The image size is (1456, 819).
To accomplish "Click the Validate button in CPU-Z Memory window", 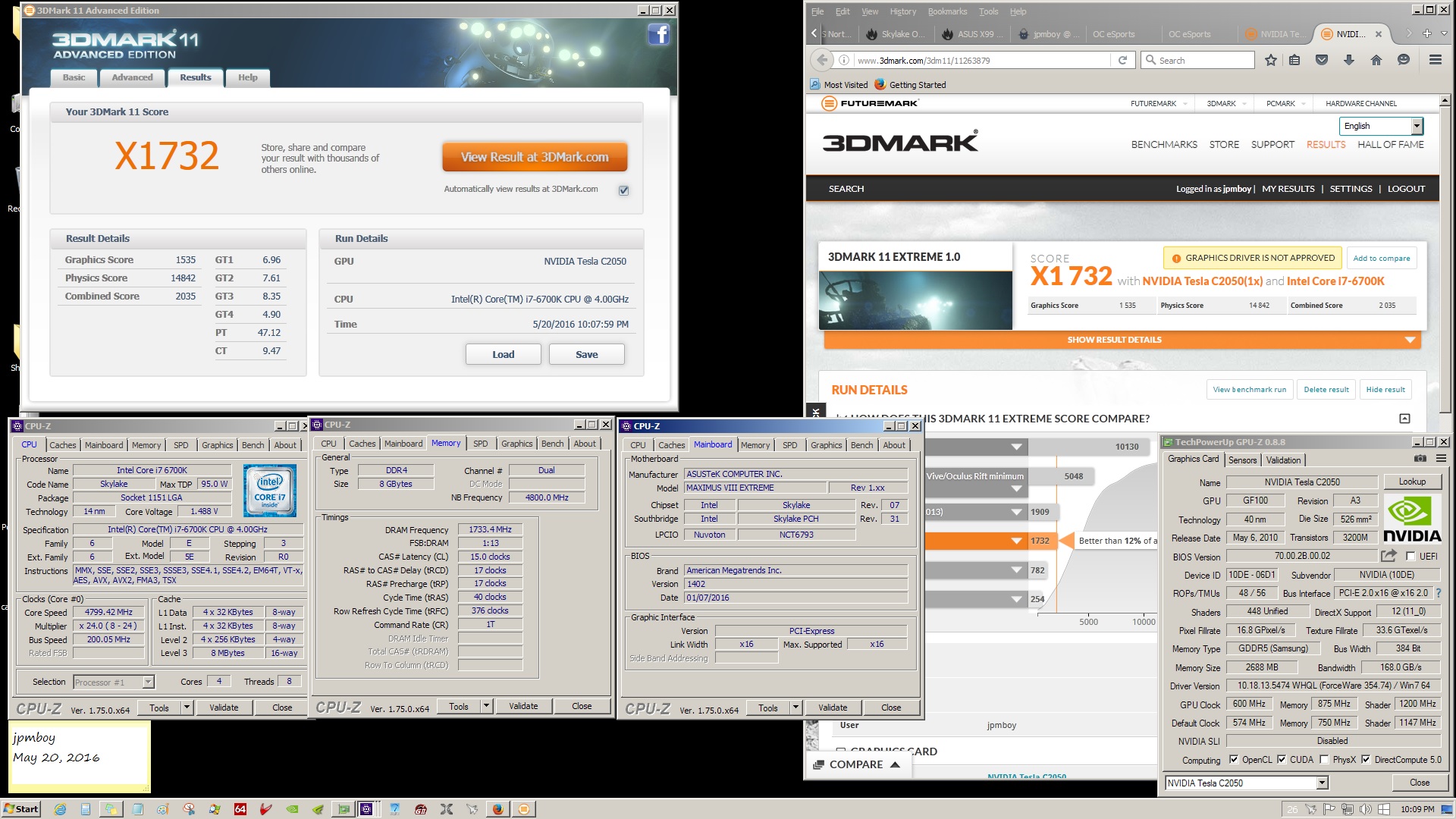I will point(522,706).
